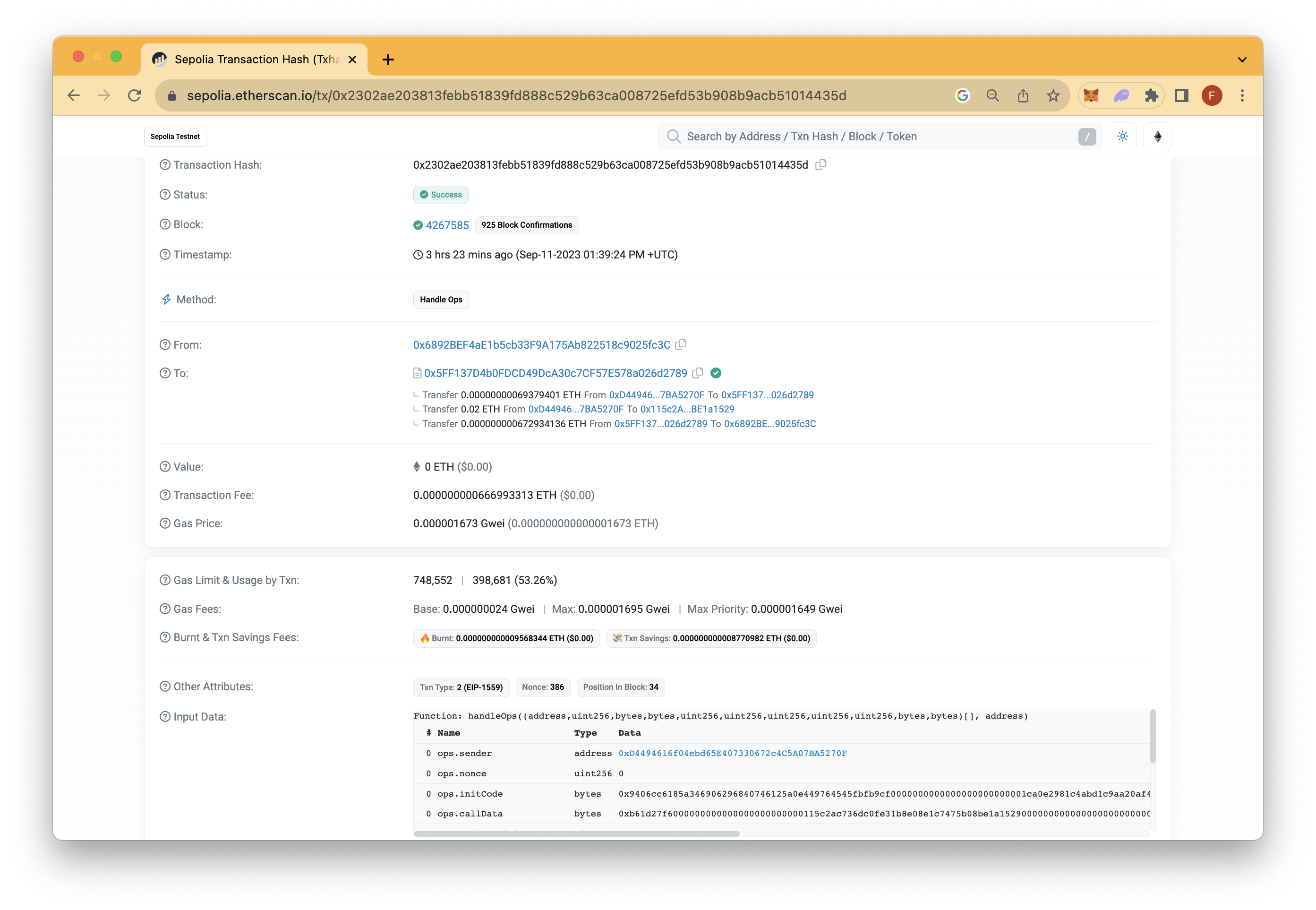The width and height of the screenshot is (1316, 910).
Task: Copy the transaction hash
Action: [x=820, y=165]
